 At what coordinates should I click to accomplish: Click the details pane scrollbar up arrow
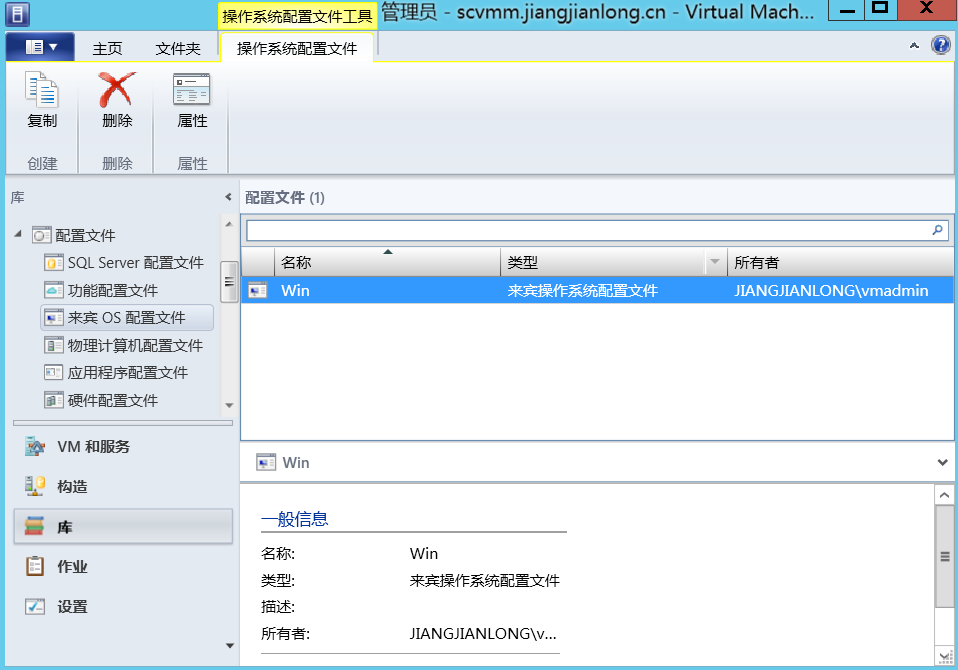pyautogui.click(x=945, y=495)
